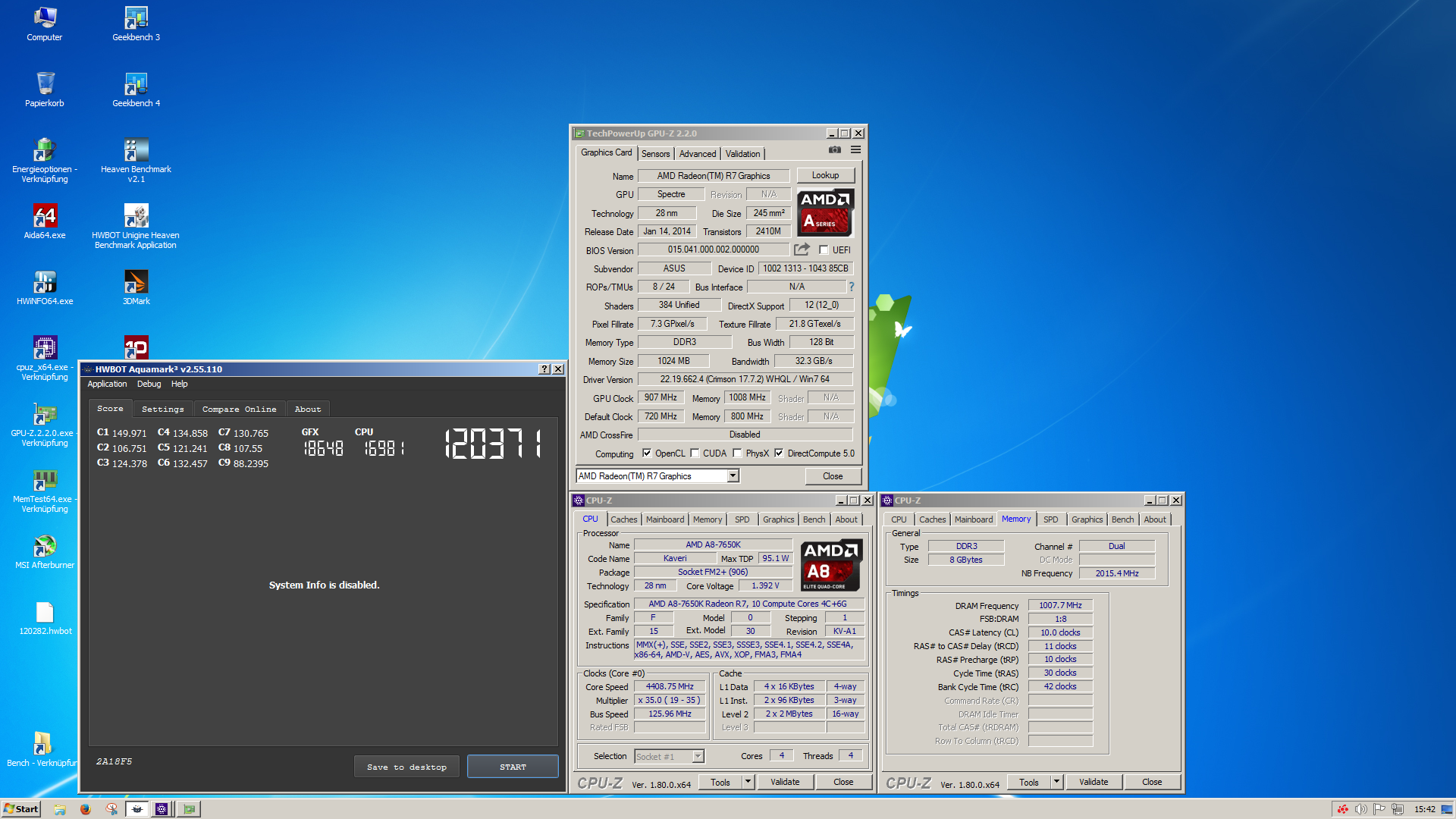Select the 120282.hwbot file icon
The height and width of the screenshot is (819, 1456).
tap(45, 617)
